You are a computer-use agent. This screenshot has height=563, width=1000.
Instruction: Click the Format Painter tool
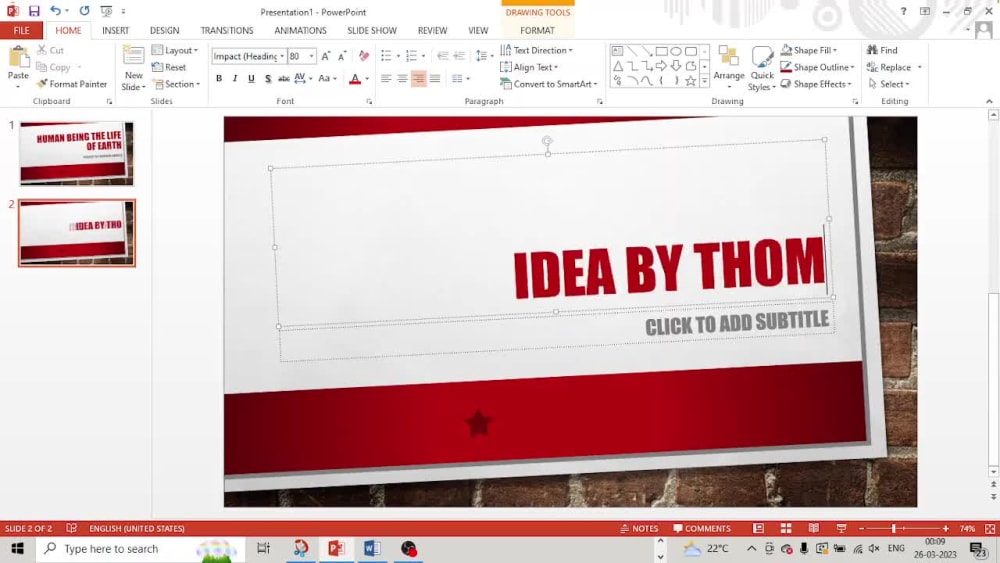(x=72, y=84)
